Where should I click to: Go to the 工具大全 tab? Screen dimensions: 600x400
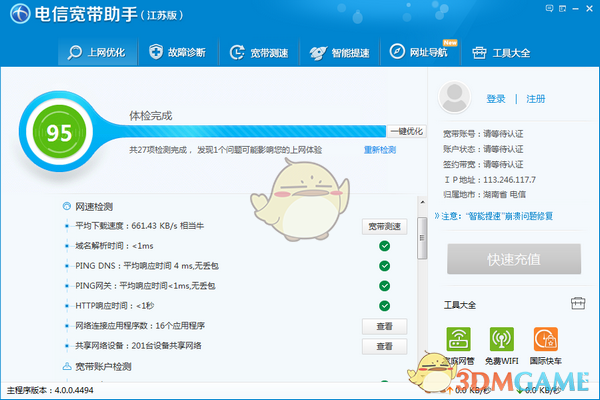(x=502, y=52)
